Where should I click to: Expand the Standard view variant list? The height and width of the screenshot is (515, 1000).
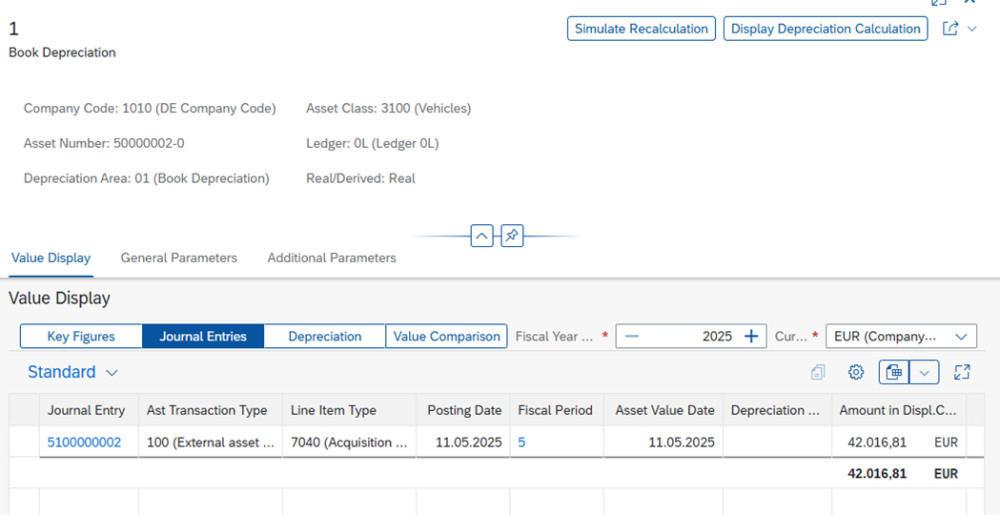pyautogui.click(x=73, y=372)
